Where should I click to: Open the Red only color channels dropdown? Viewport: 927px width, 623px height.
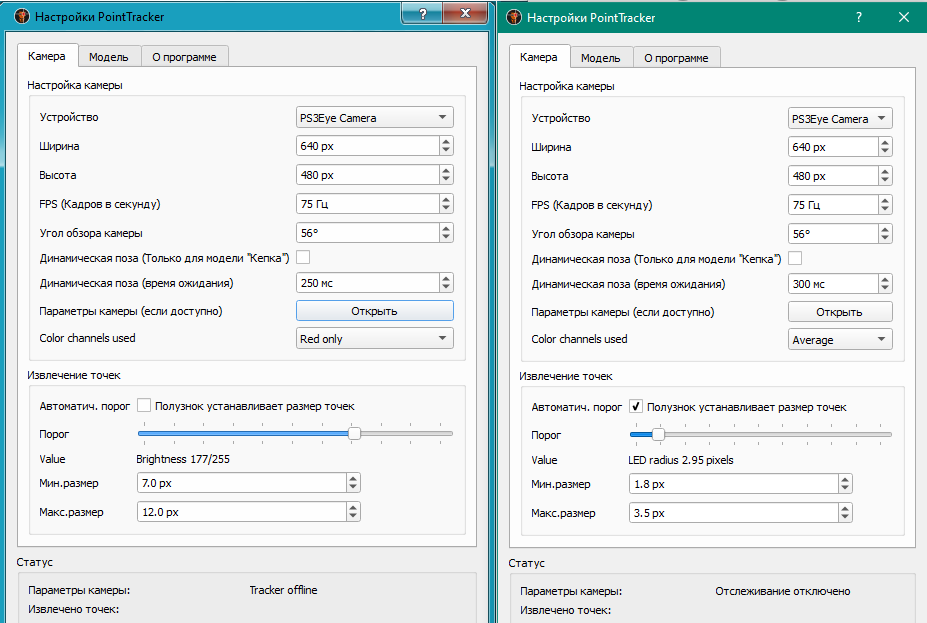[374, 339]
